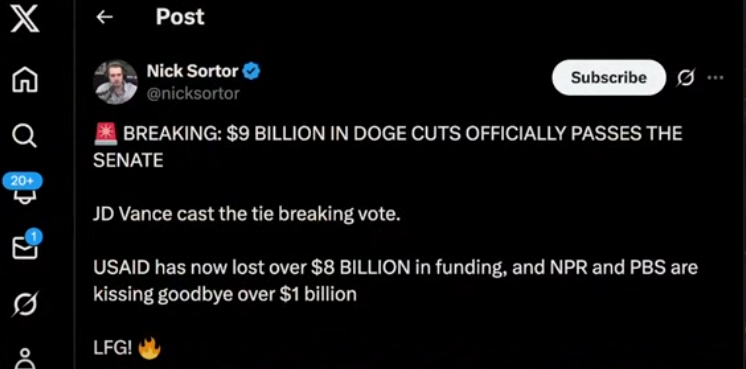
Task: Click the unread message badge showing 1
Action: [34, 236]
